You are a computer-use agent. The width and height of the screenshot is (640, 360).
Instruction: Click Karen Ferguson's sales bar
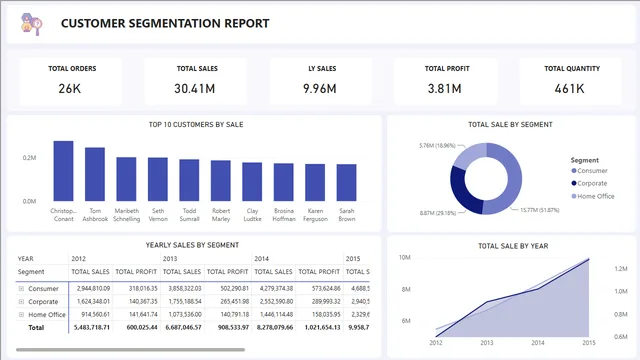click(x=315, y=182)
